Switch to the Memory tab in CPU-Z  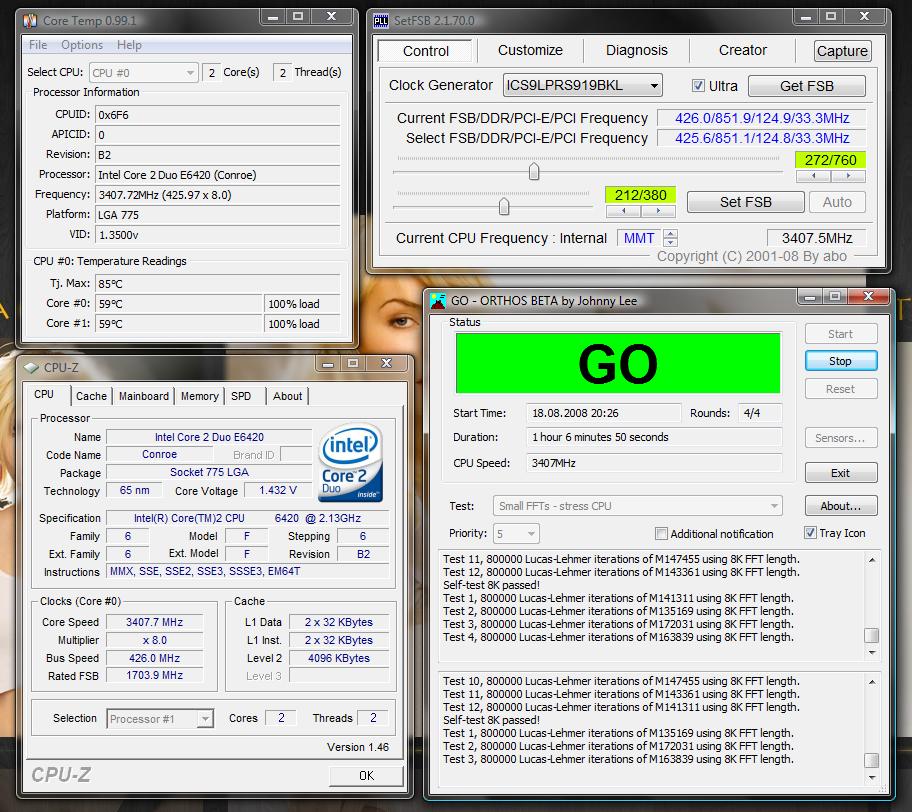click(x=200, y=396)
